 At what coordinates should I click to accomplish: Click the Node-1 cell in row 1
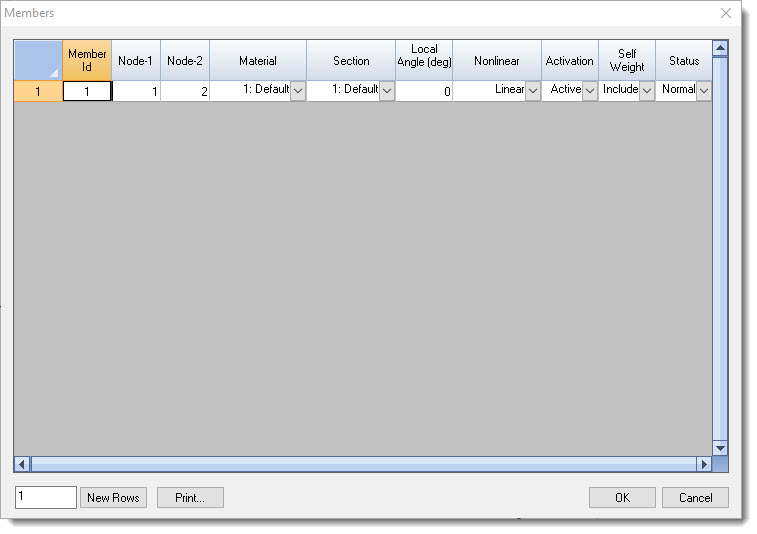(136, 91)
